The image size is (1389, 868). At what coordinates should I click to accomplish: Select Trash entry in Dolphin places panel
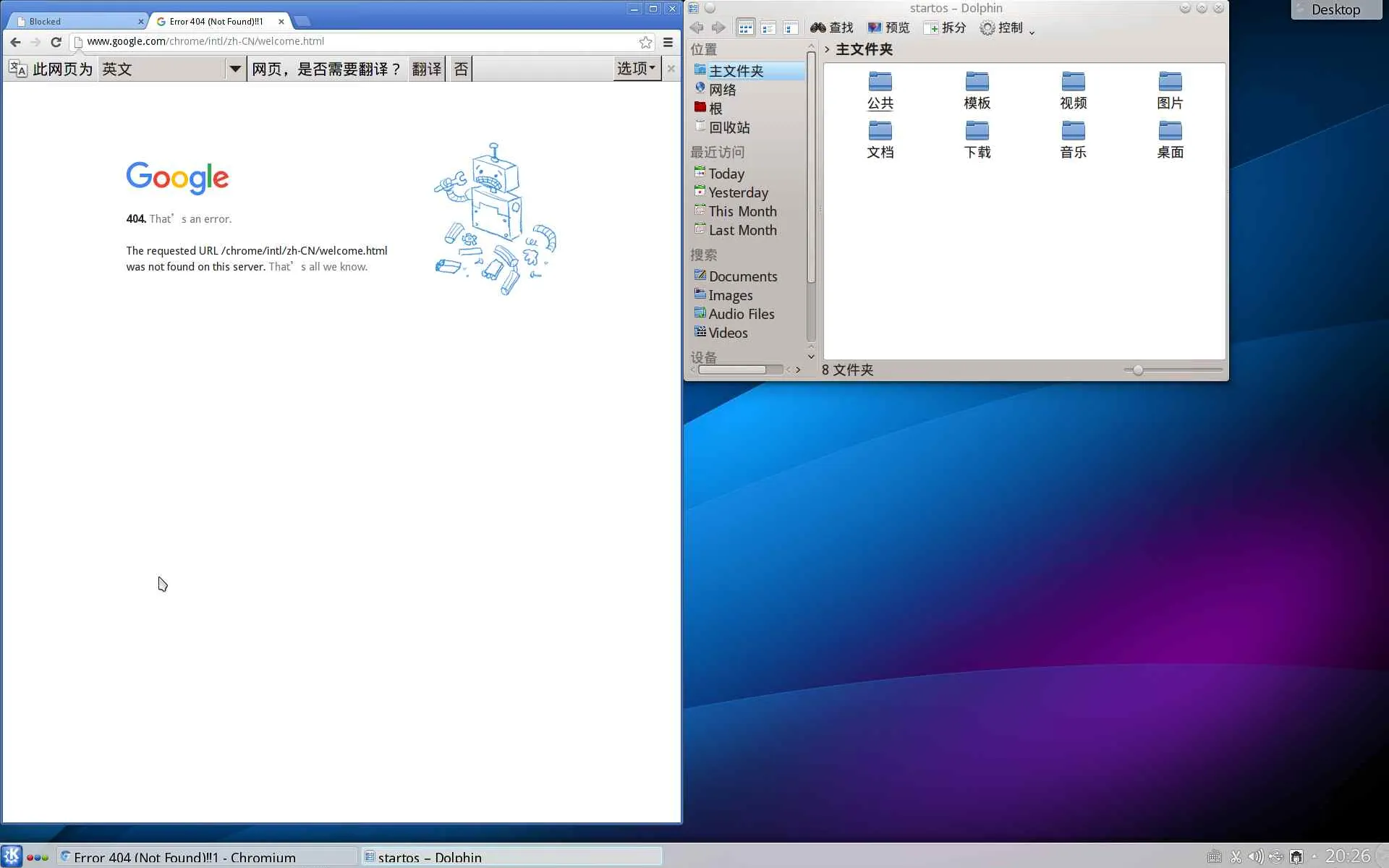coord(729,127)
